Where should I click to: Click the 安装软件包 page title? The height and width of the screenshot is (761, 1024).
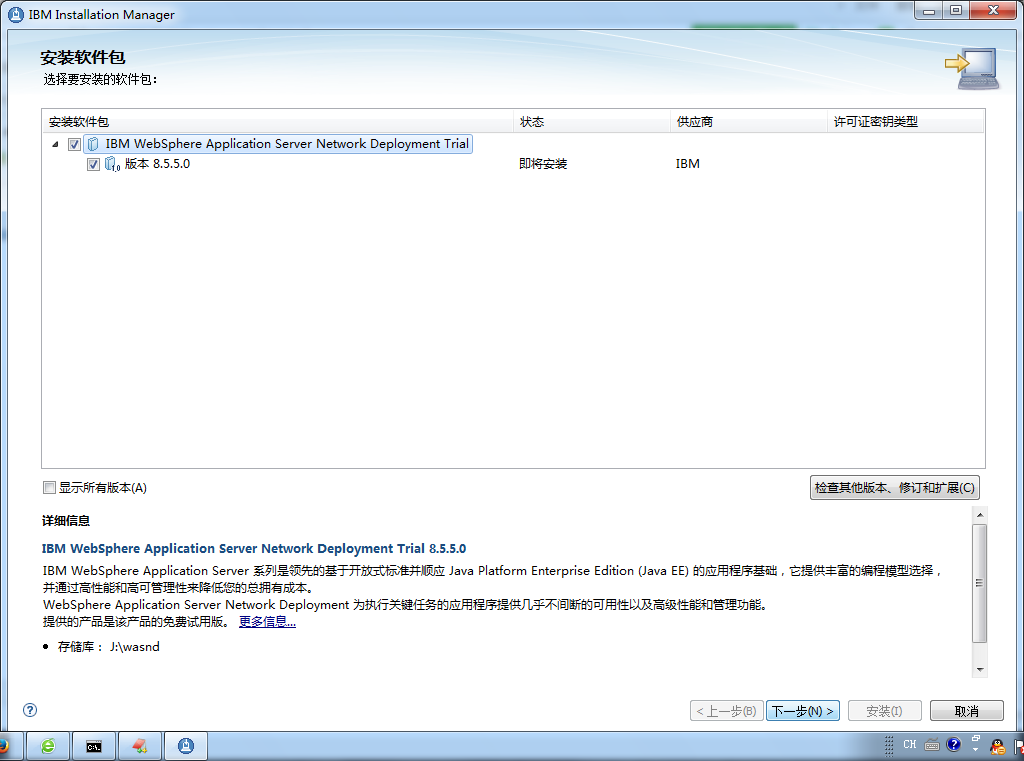click(x=82, y=57)
